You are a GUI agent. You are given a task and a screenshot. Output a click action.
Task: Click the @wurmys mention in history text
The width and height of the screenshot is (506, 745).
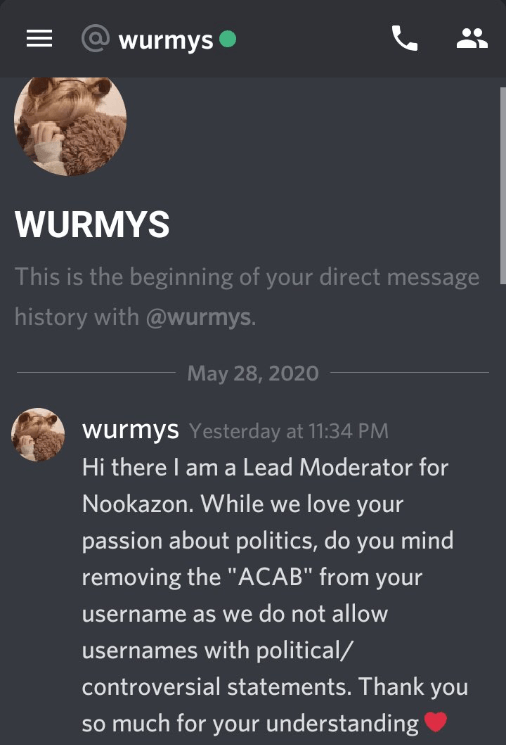[198, 317]
